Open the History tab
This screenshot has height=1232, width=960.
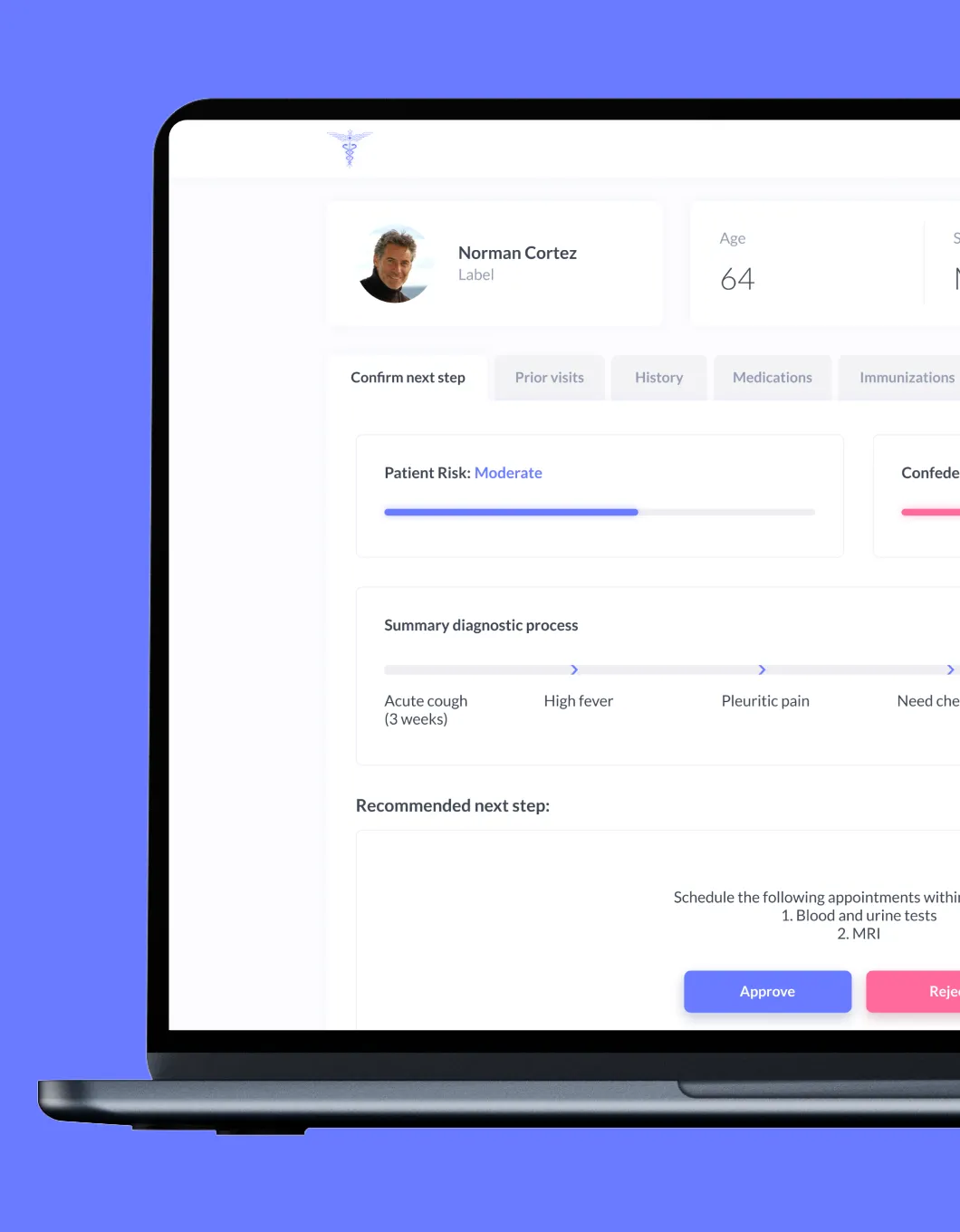pos(658,377)
